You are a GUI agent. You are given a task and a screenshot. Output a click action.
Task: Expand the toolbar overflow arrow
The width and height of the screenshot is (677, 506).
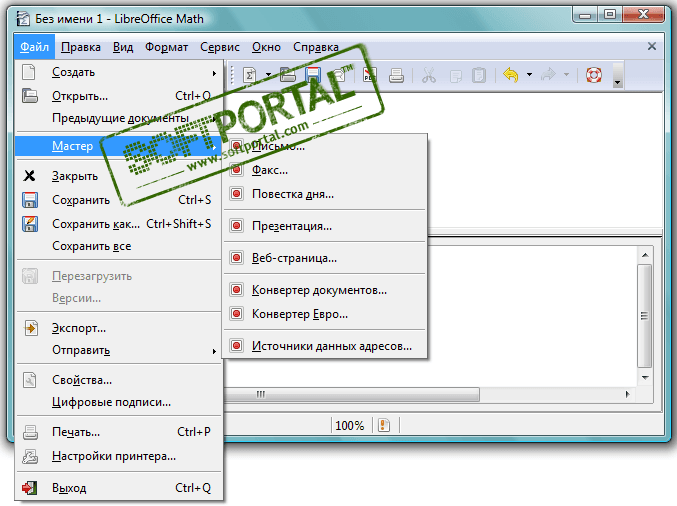pyautogui.click(x=618, y=76)
